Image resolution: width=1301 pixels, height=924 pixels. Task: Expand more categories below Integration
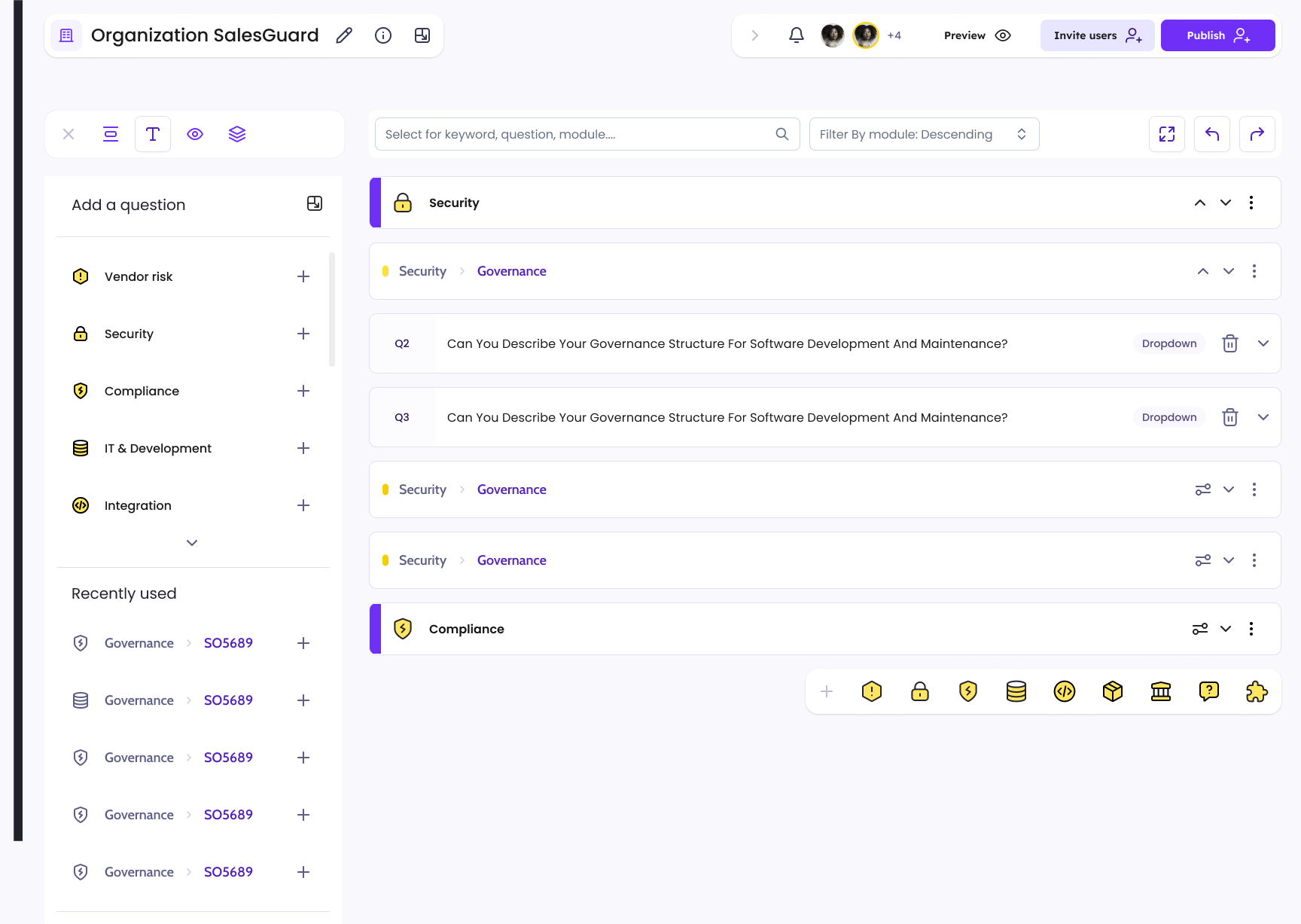click(192, 543)
